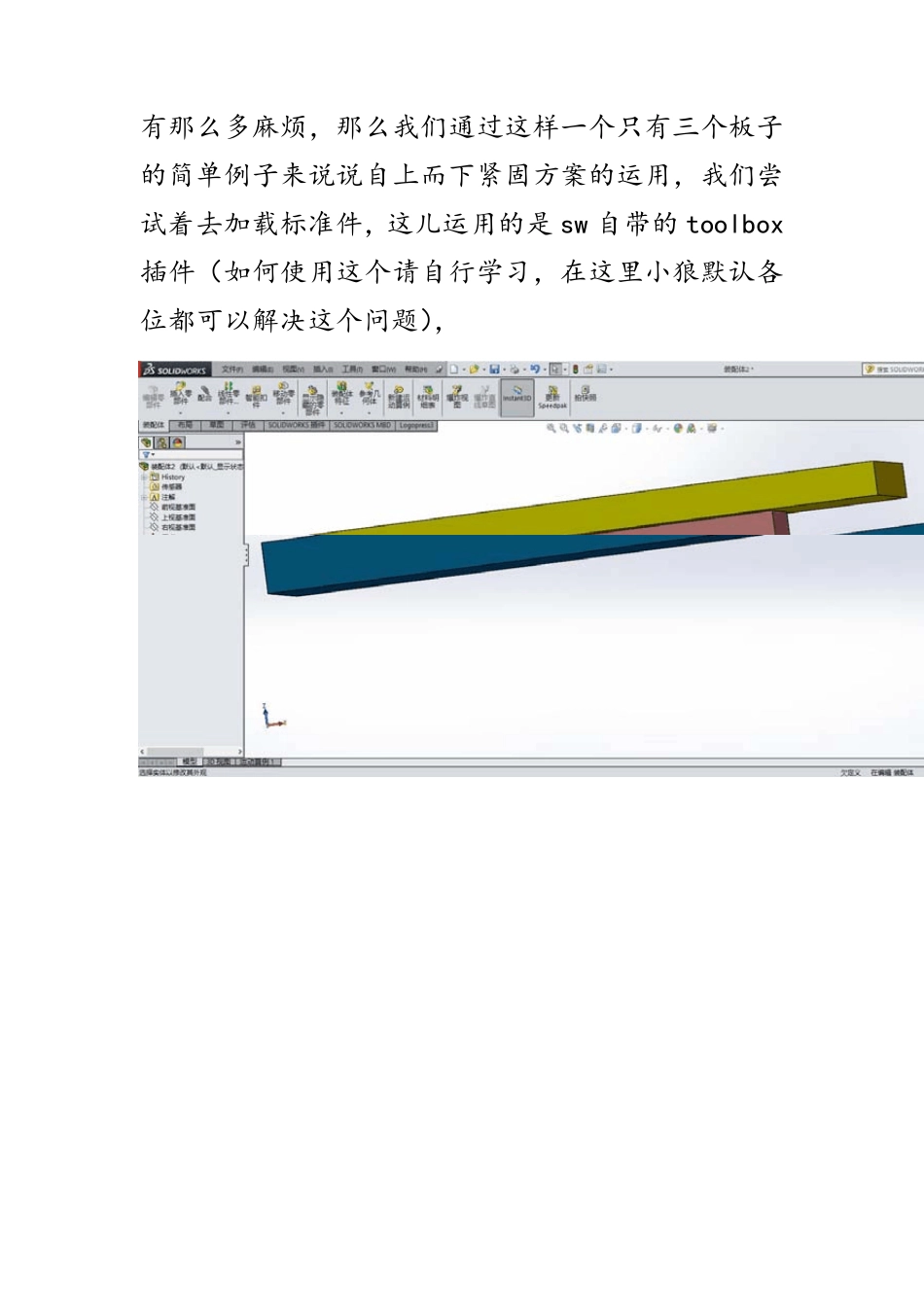The image size is (924, 1307).
Task: Open dropdown arrow under Move Component
Action: (x=283, y=413)
